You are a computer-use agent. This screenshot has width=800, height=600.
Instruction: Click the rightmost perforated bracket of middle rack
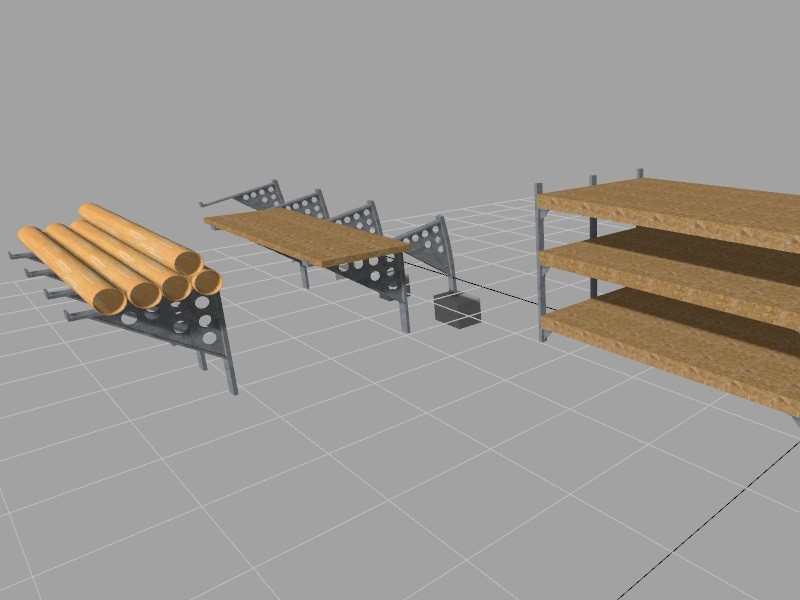tap(430, 240)
